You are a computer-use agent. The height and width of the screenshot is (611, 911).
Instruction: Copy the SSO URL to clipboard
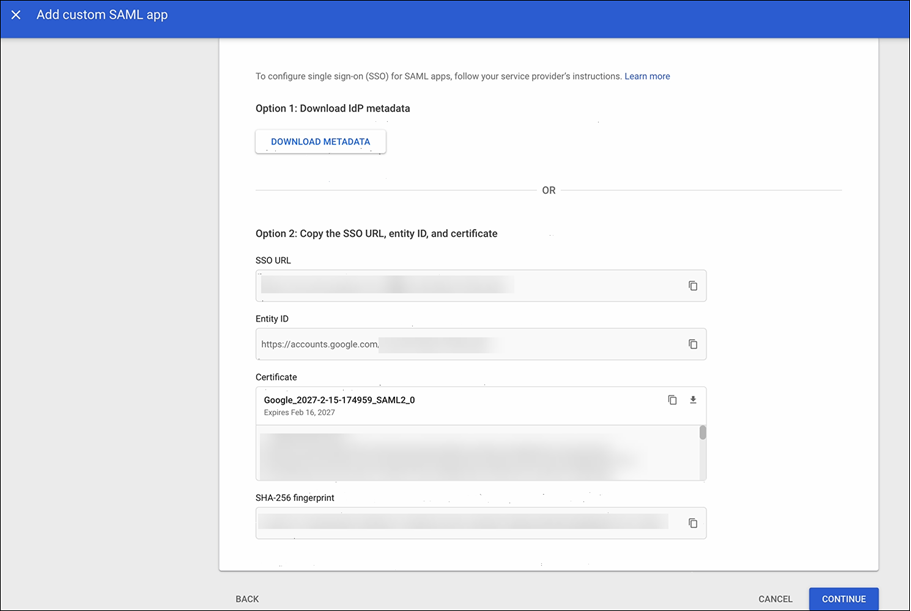click(x=693, y=285)
